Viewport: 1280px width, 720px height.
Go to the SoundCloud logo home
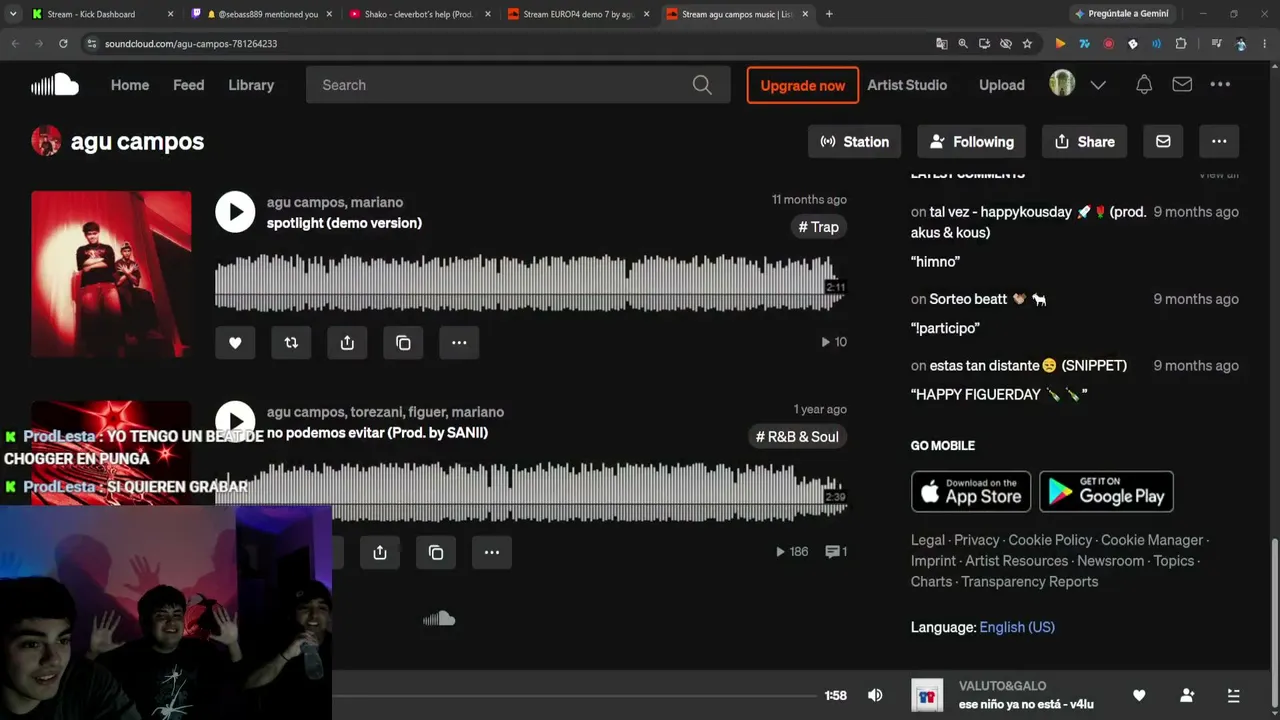55,85
